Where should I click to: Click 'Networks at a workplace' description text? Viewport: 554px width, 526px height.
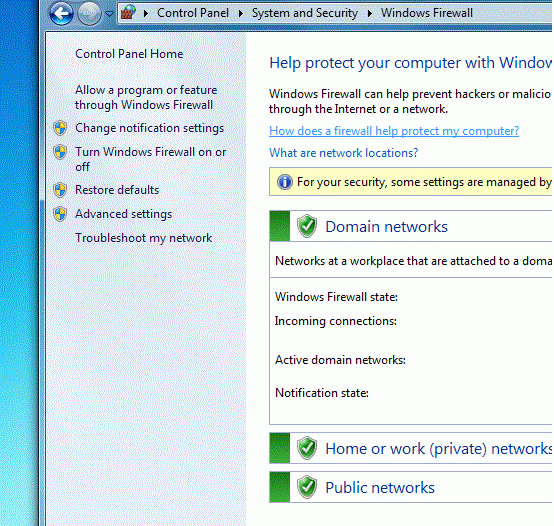point(413,261)
